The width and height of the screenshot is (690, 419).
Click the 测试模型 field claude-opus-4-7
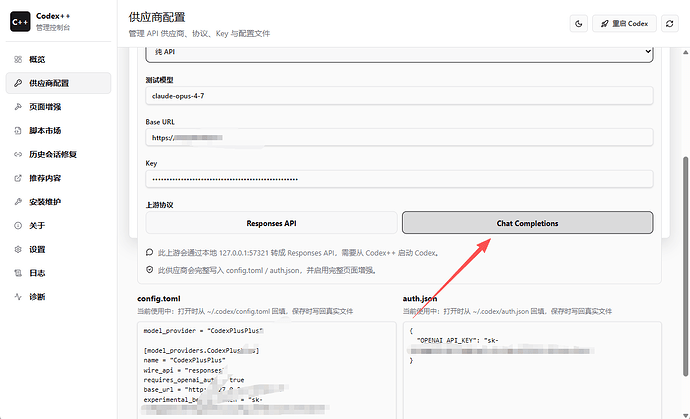click(399, 96)
